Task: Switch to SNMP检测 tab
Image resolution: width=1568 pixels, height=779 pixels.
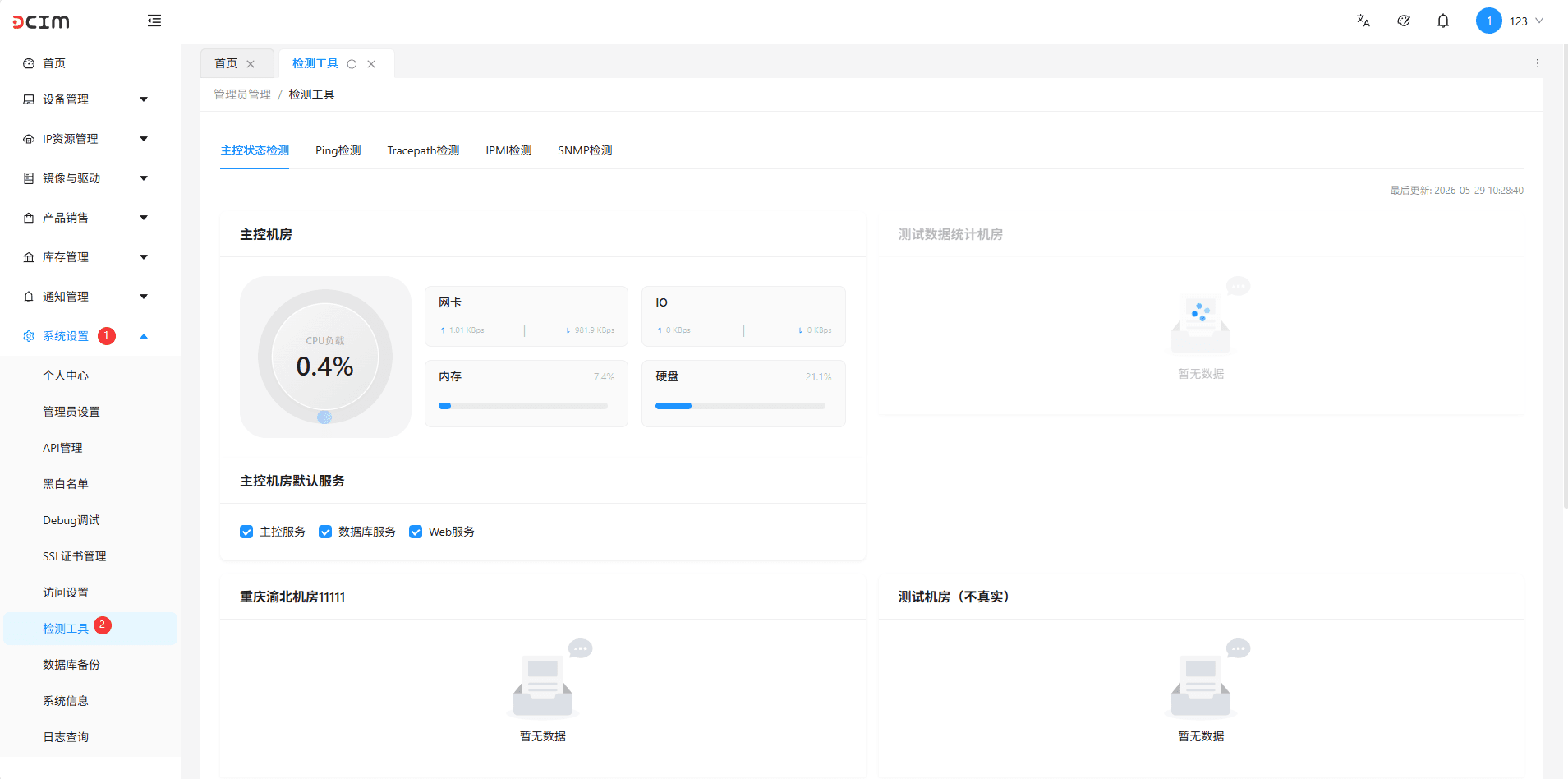Action: point(585,150)
